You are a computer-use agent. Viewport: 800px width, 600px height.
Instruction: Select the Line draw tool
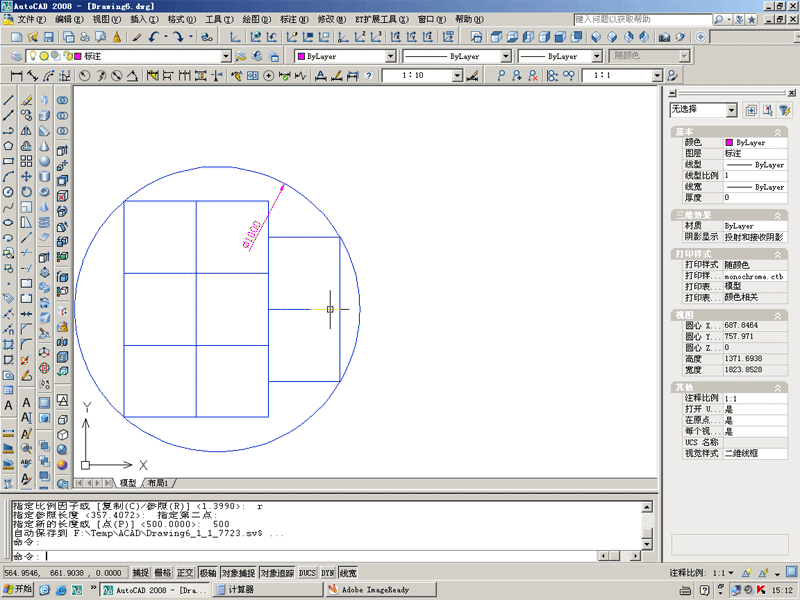(8, 101)
